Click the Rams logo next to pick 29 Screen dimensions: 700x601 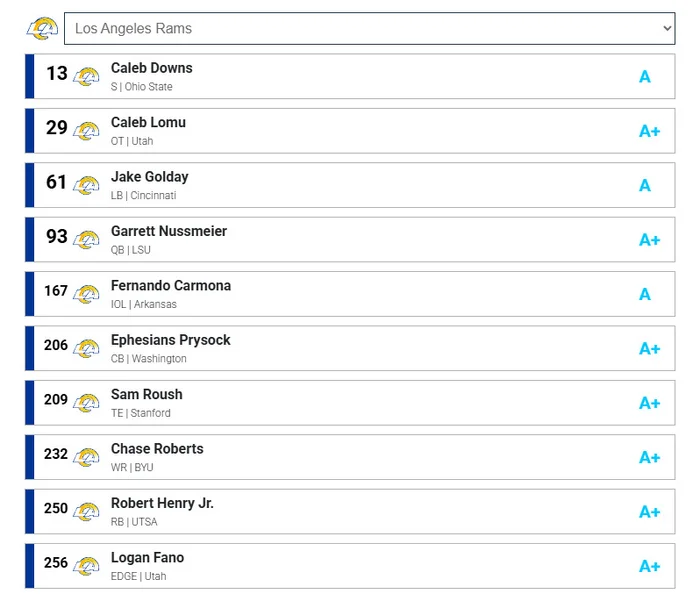click(87, 131)
